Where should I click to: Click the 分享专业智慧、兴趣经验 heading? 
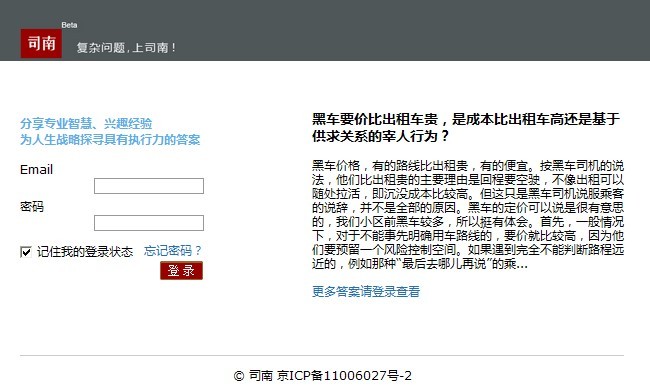[x=86, y=124]
